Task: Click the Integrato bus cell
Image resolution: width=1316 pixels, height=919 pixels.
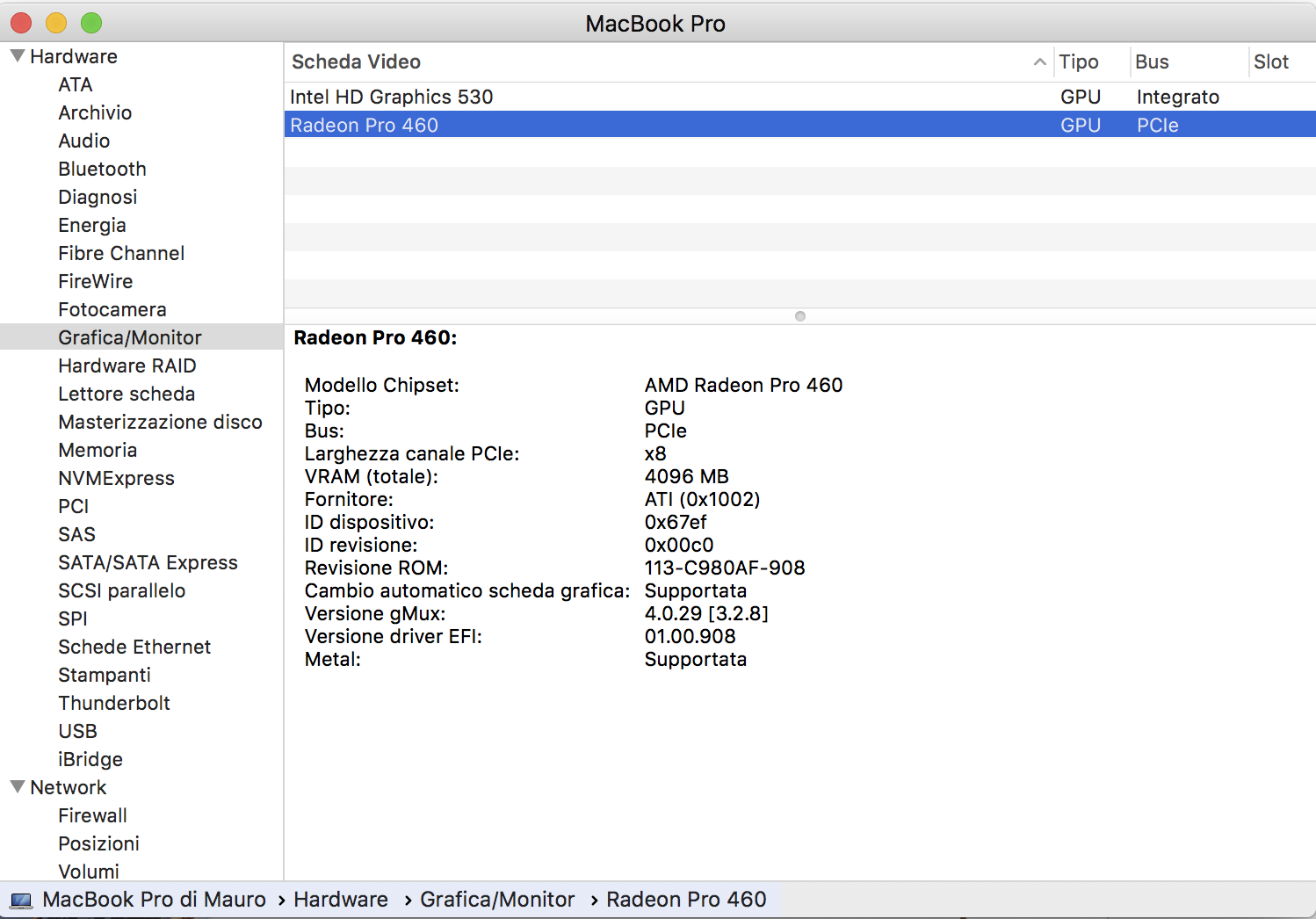Action: coord(1178,97)
